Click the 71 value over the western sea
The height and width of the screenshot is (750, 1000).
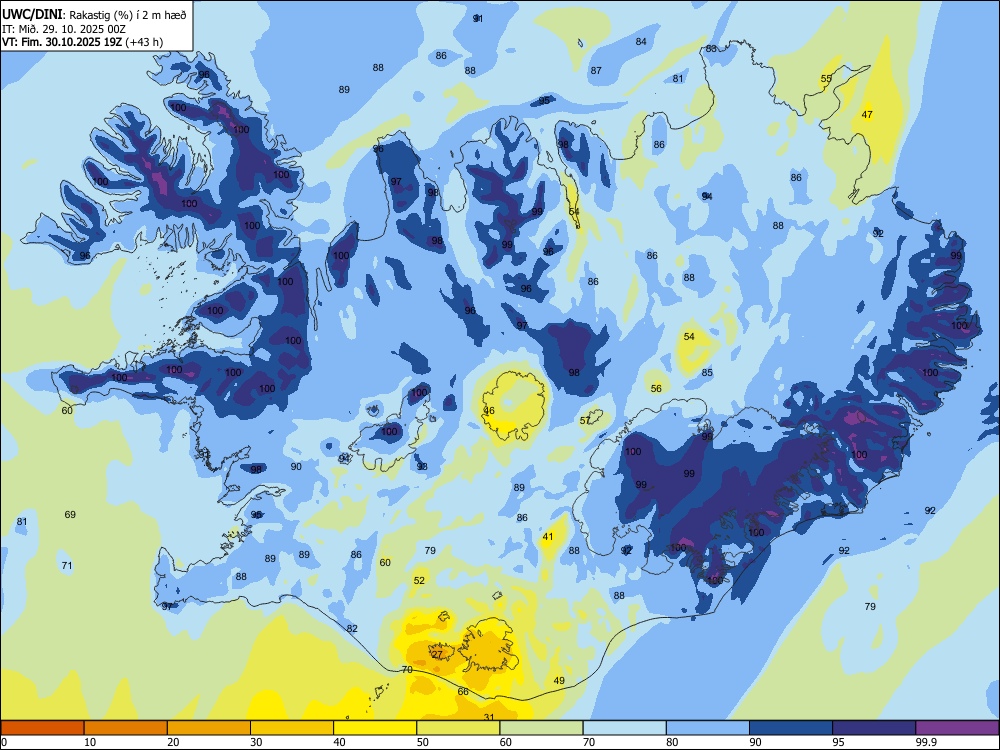pos(67,565)
